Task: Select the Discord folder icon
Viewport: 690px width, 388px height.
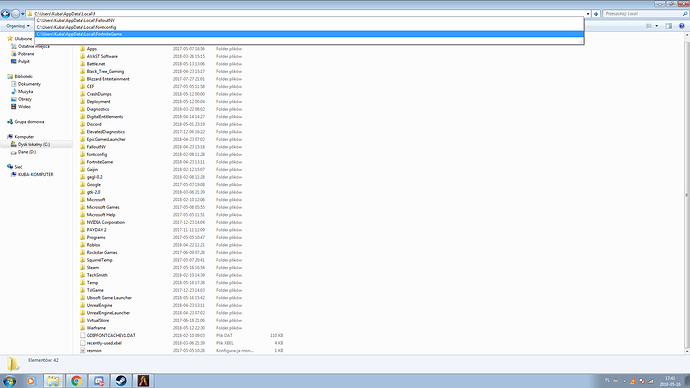Action: 83,124
